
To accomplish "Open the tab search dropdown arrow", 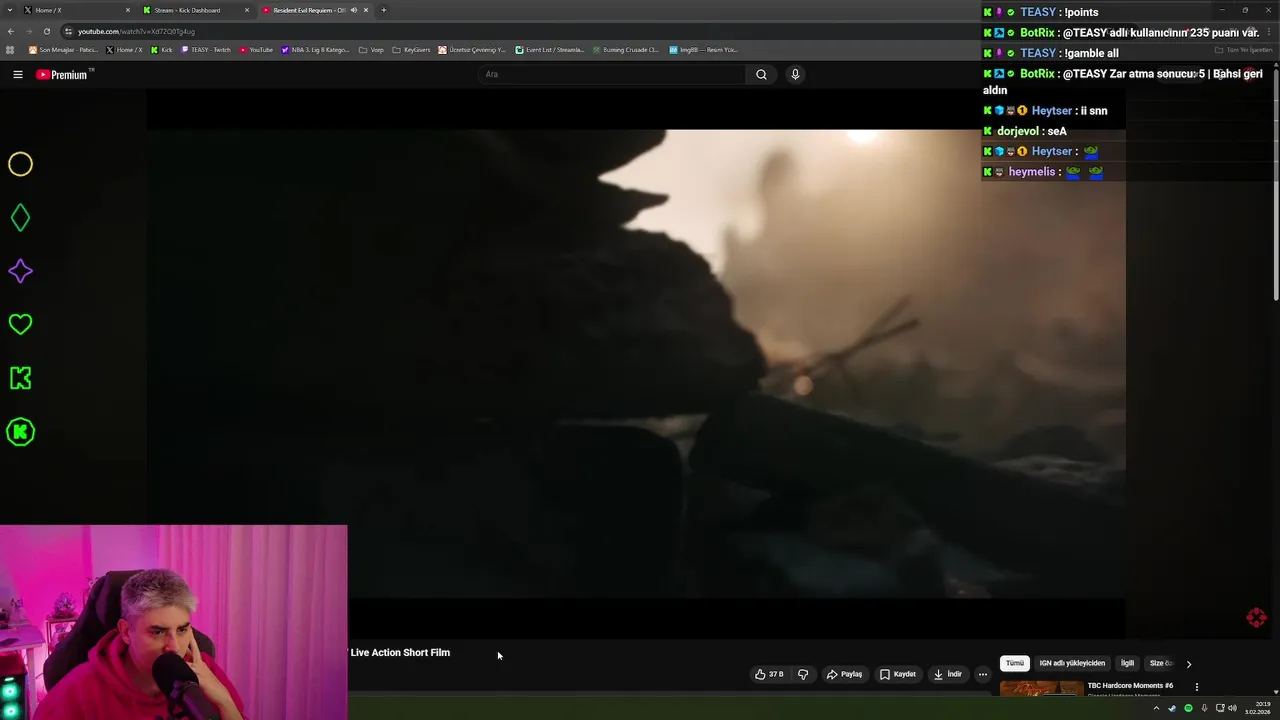I will click(x=8, y=10).
